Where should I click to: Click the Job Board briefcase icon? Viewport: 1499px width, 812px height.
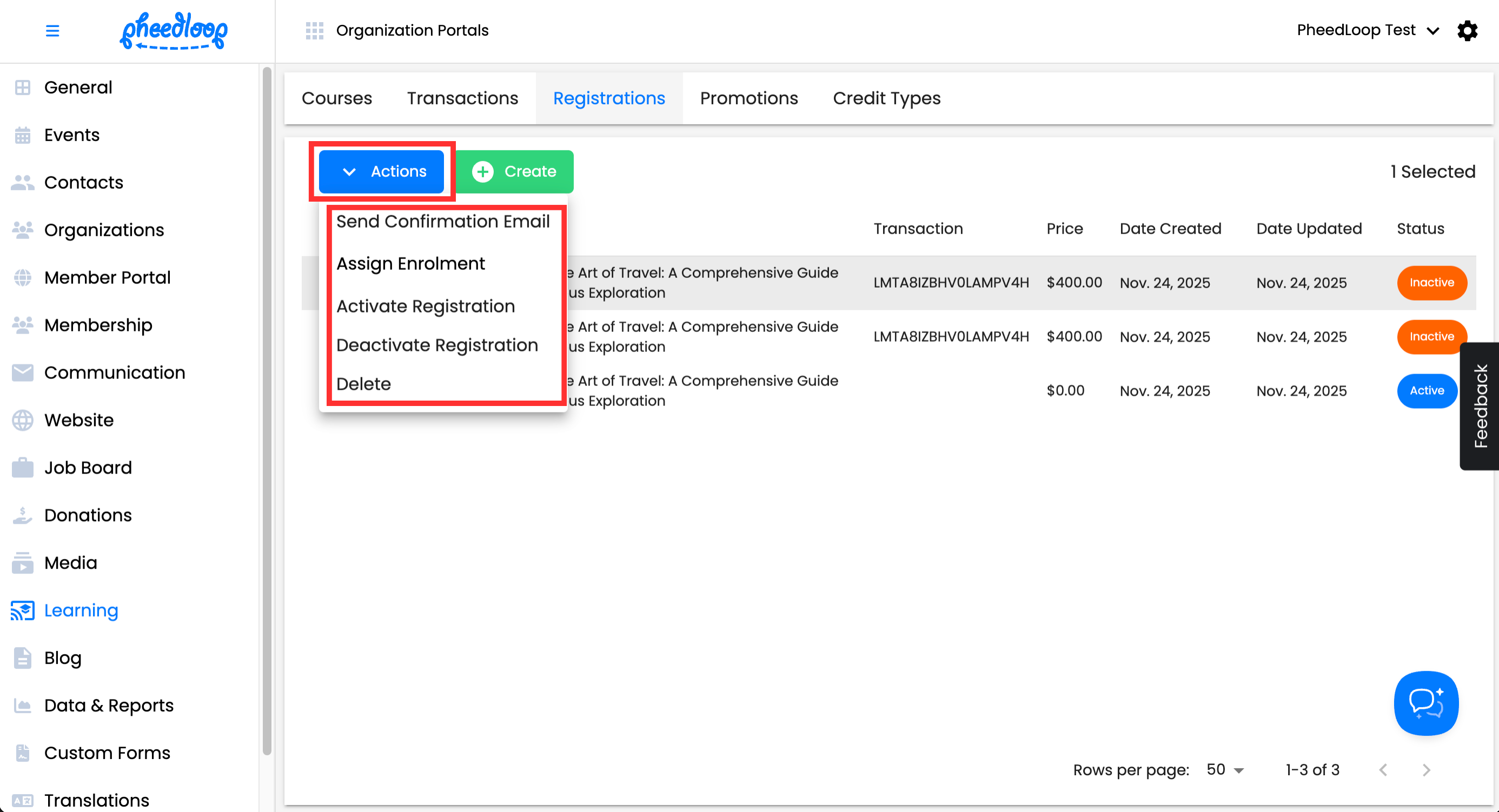[22, 468]
